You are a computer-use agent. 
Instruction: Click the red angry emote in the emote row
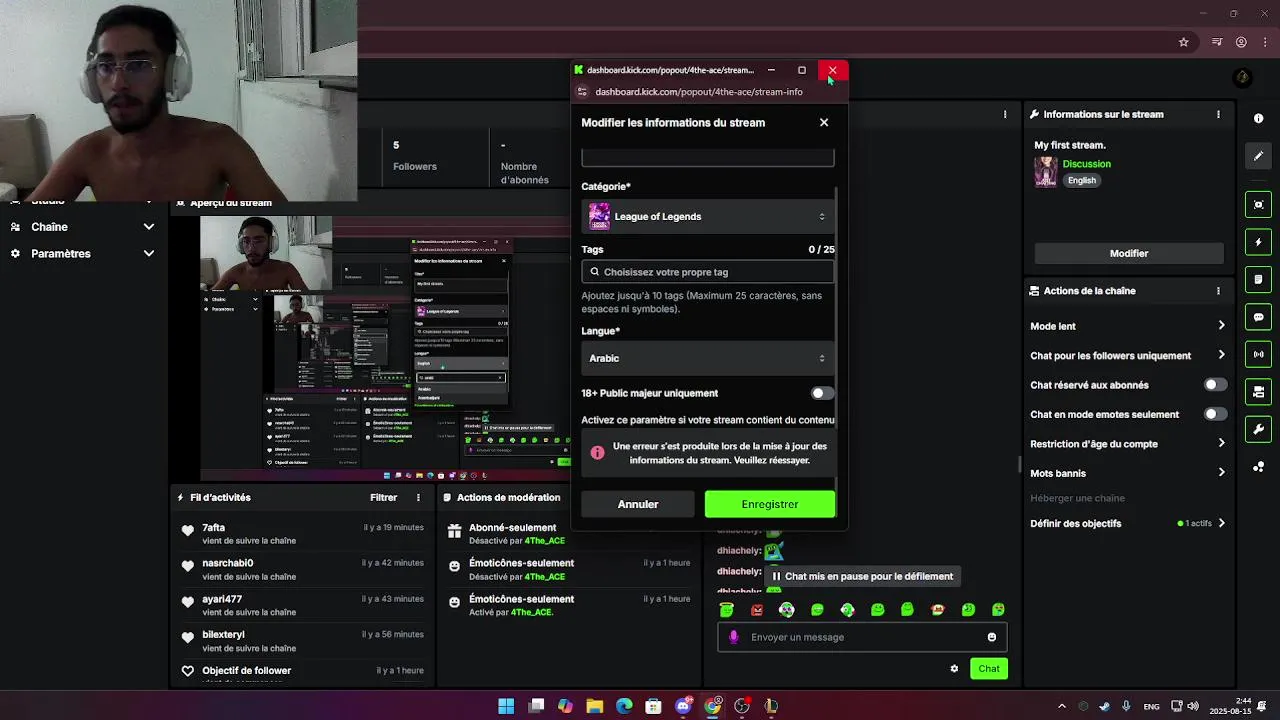(757, 609)
